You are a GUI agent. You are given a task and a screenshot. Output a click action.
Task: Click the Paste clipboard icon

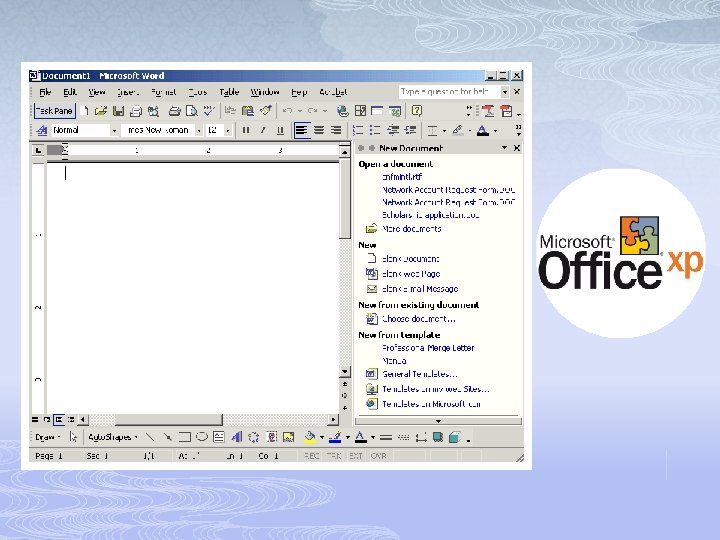coord(248,111)
